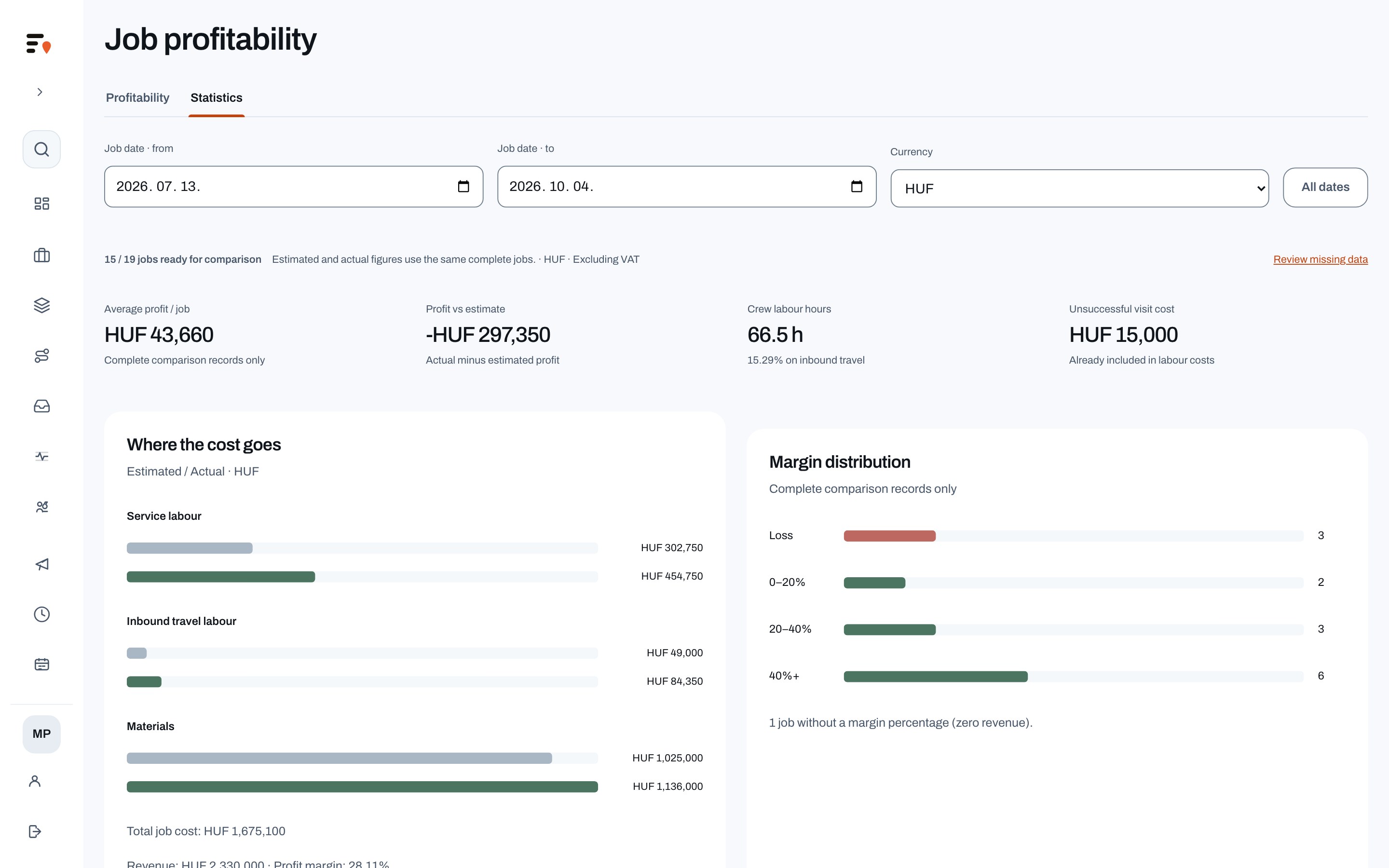Open calendar picker for to date
1389x868 pixels.
pyautogui.click(x=857, y=187)
